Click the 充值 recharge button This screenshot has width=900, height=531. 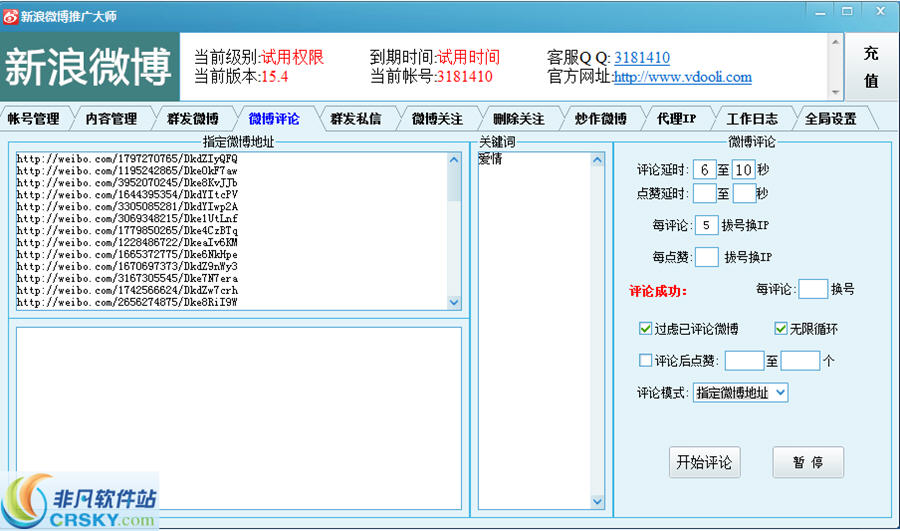tap(871, 67)
